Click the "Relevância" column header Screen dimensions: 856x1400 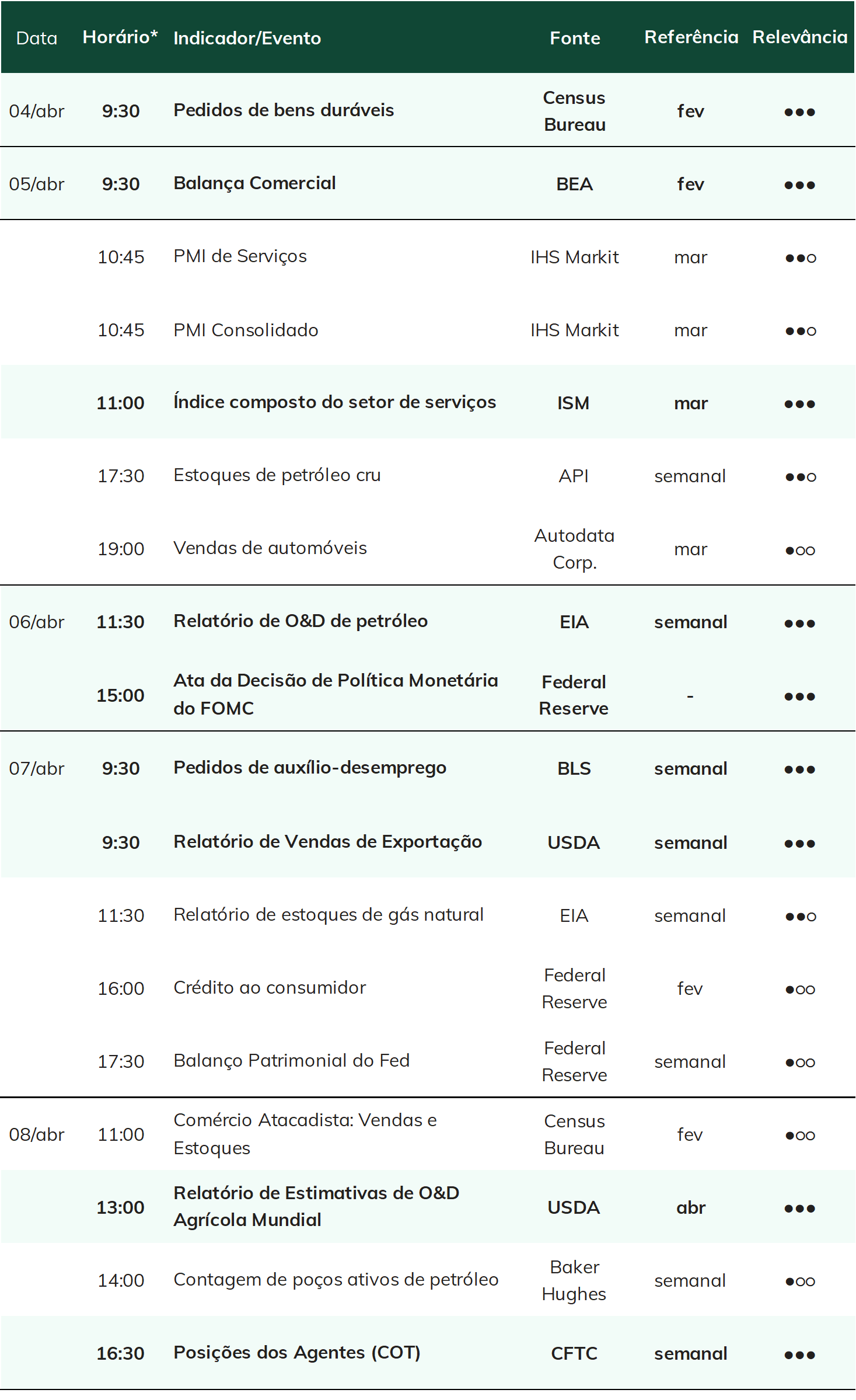coord(800,37)
